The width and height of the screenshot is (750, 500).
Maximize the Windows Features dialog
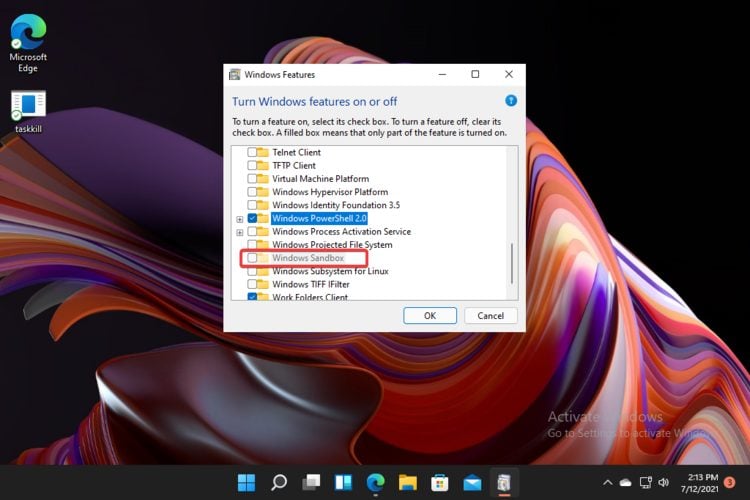(x=475, y=74)
